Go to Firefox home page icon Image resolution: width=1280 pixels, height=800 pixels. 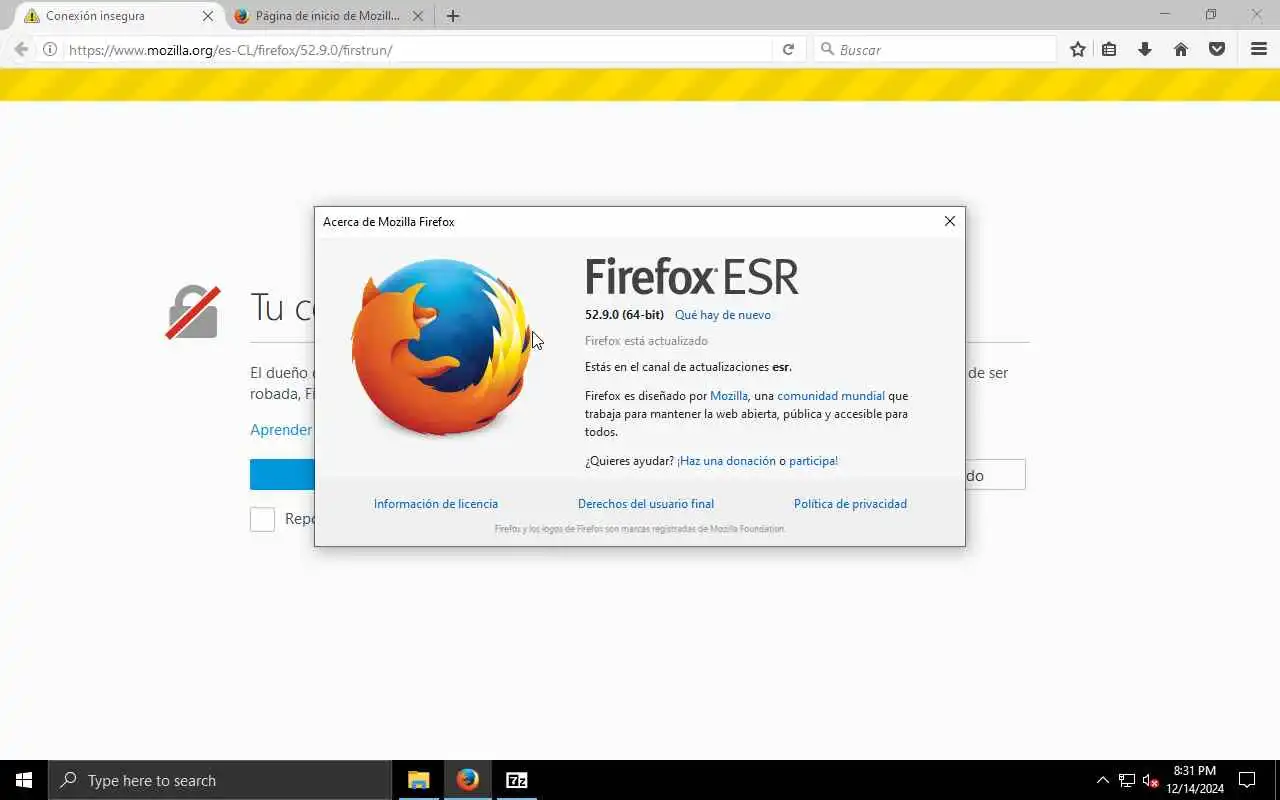[x=1181, y=49]
